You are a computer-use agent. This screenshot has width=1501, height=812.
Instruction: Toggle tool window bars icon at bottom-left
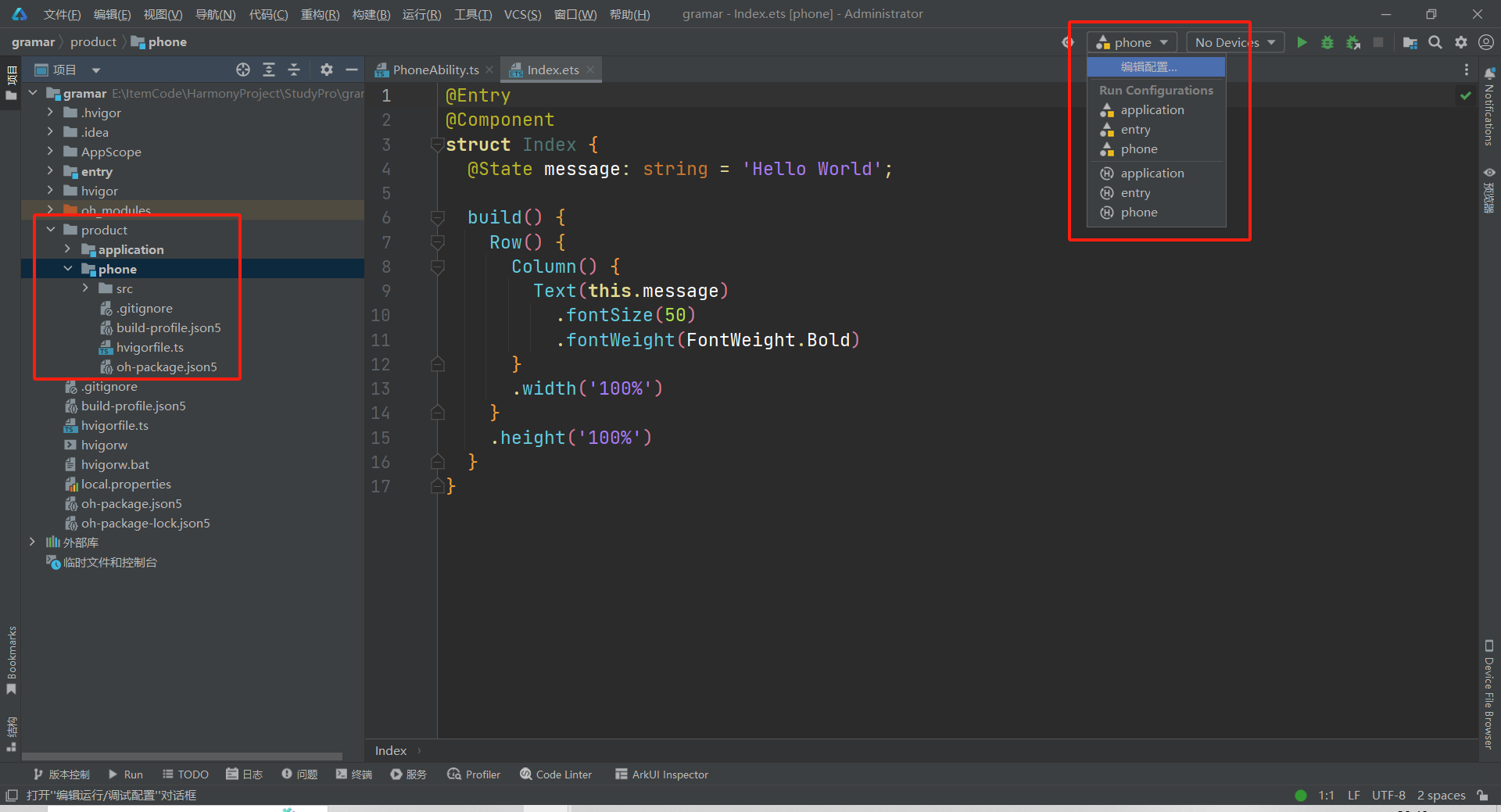click(x=11, y=795)
